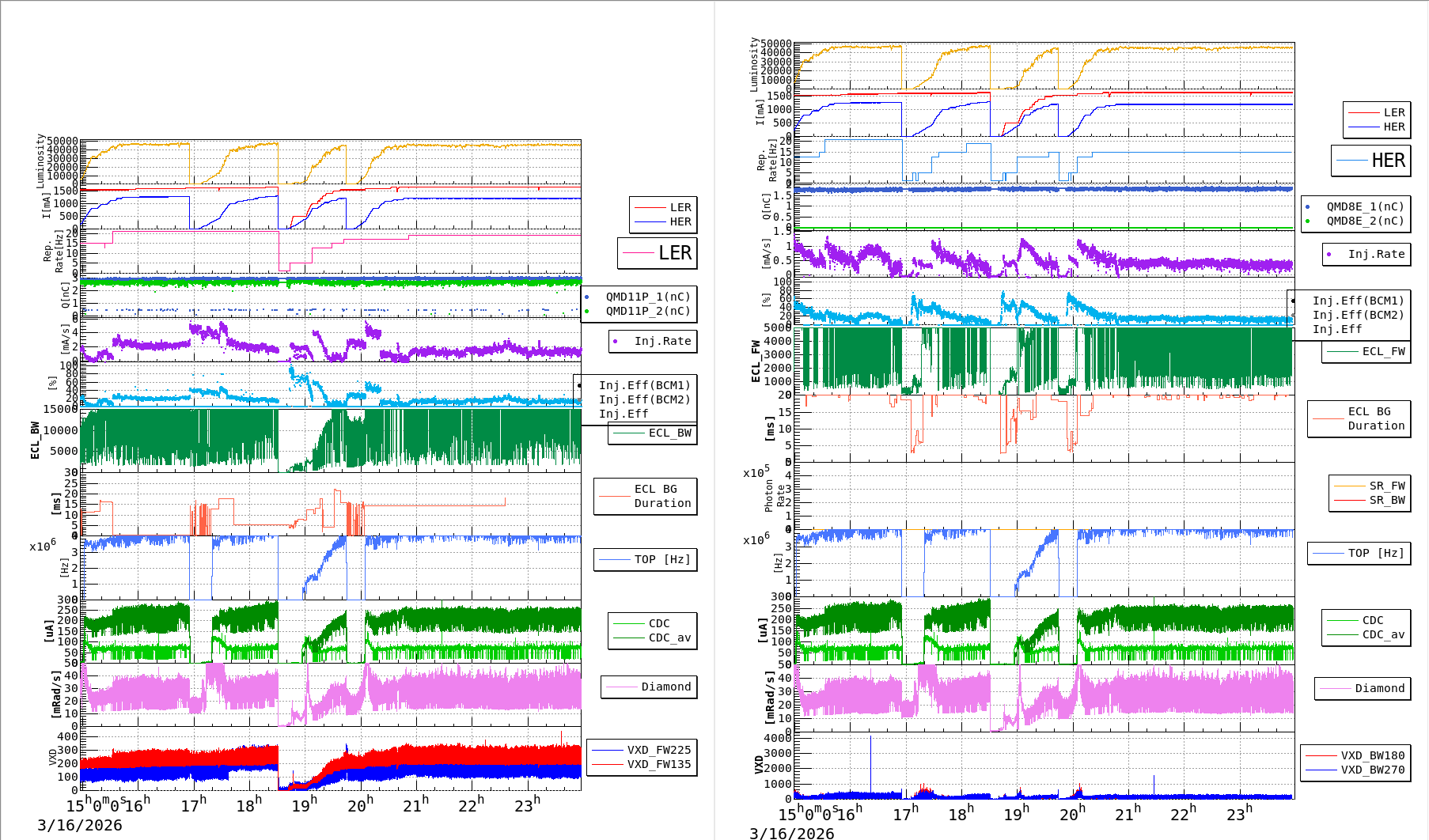Click the VXD_BW180 legend entry
Viewport: 1429px width, 840px height.
tap(1372, 755)
